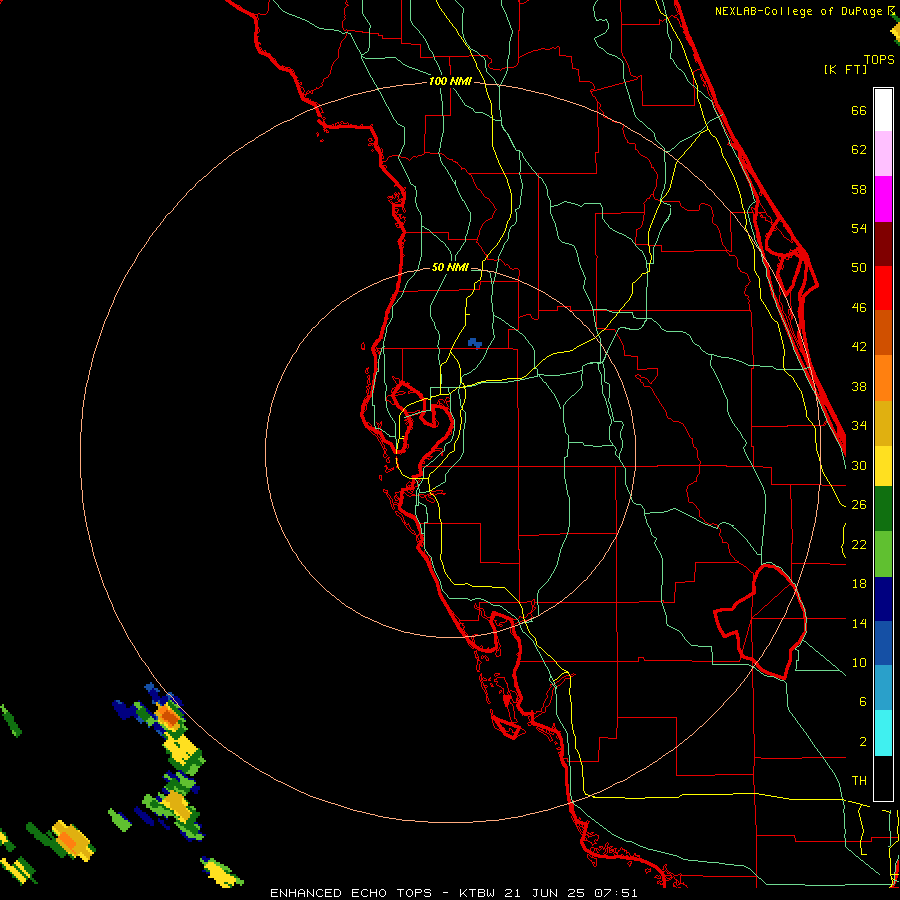The height and width of the screenshot is (900, 900).
Task: Click the 46 legend value
Action: 859,308
